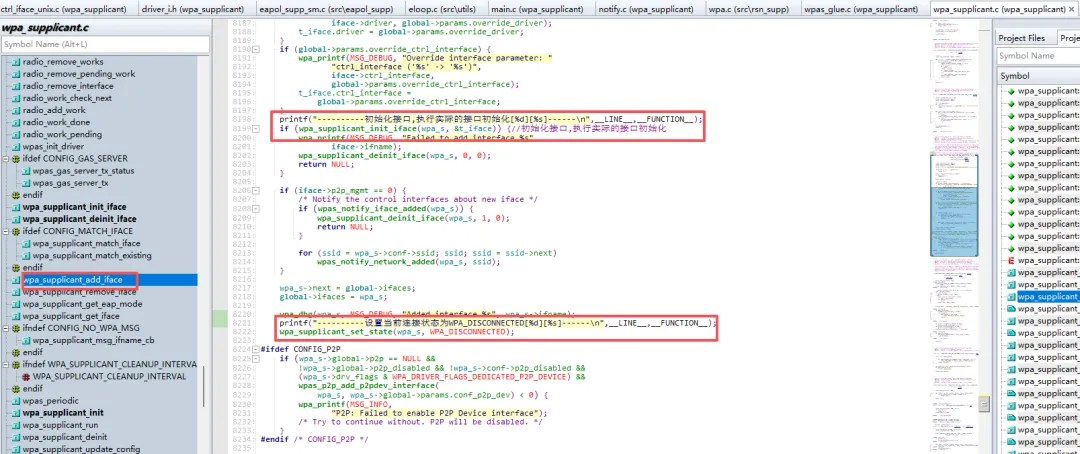Collapse the ifndef CONFIG_NO_WPA_MSG tree node
The image size is (1080, 454).
pyautogui.click(x=6, y=328)
